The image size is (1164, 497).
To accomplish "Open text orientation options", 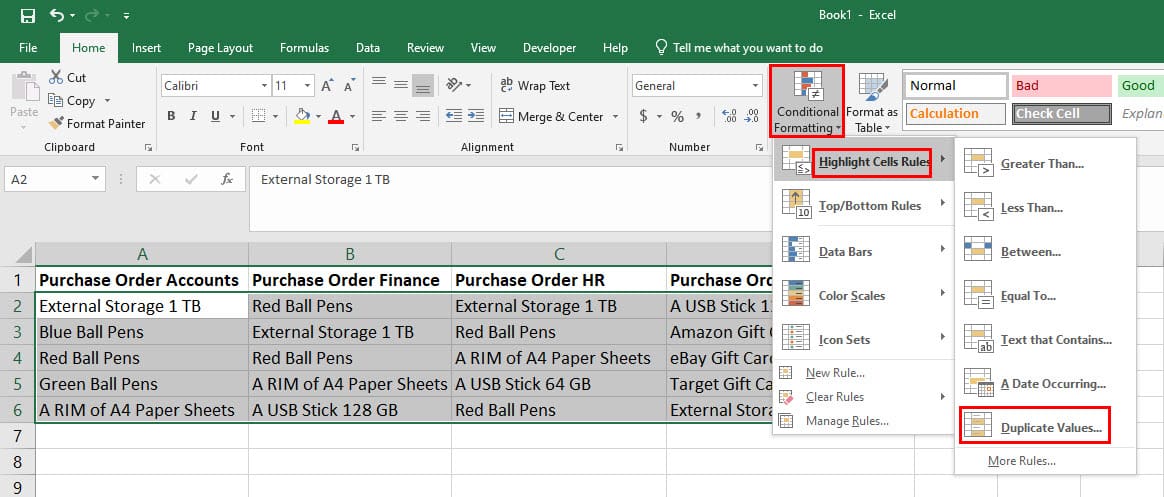I will [x=458, y=85].
